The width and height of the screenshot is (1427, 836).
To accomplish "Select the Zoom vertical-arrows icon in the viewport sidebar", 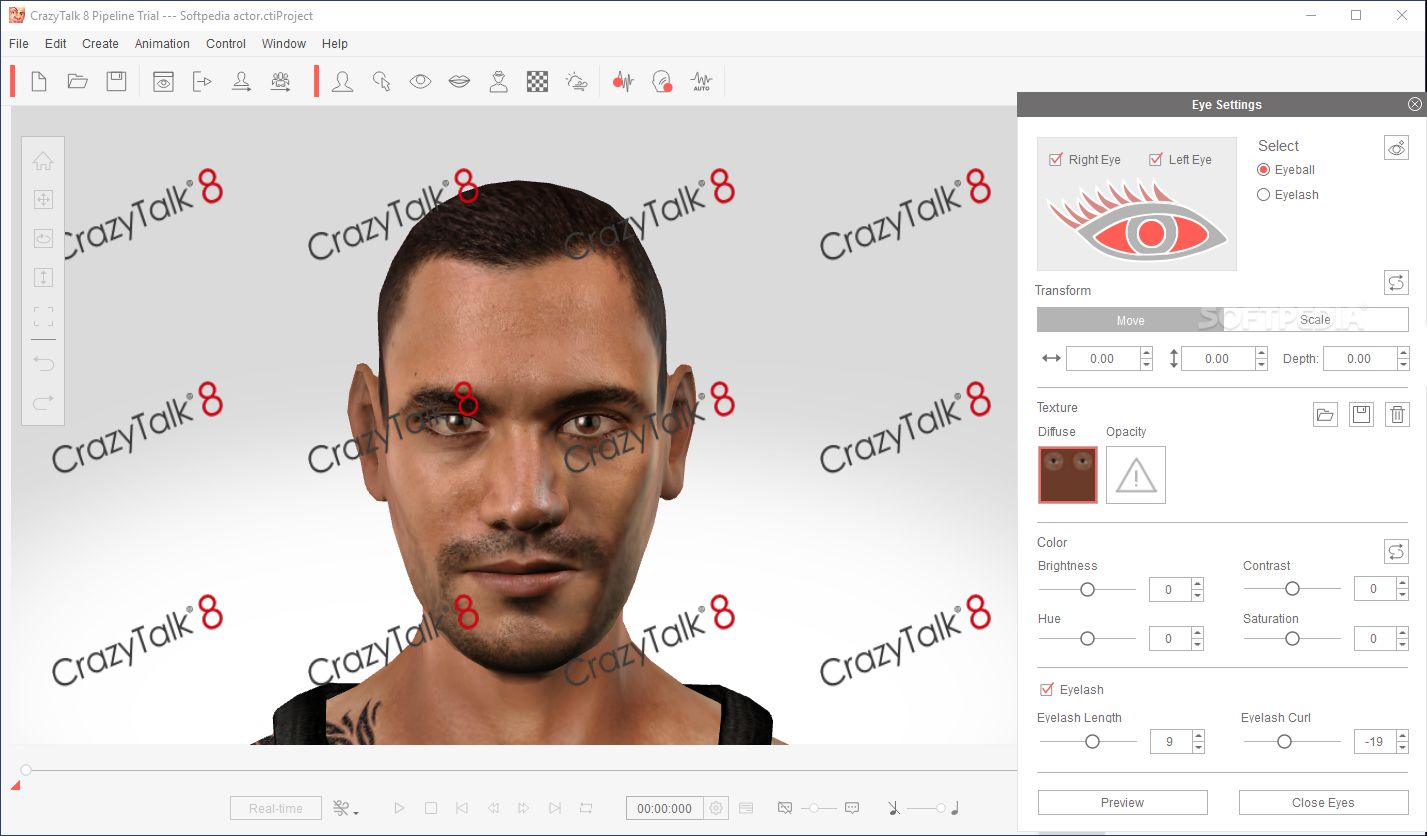I will tap(43, 278).
